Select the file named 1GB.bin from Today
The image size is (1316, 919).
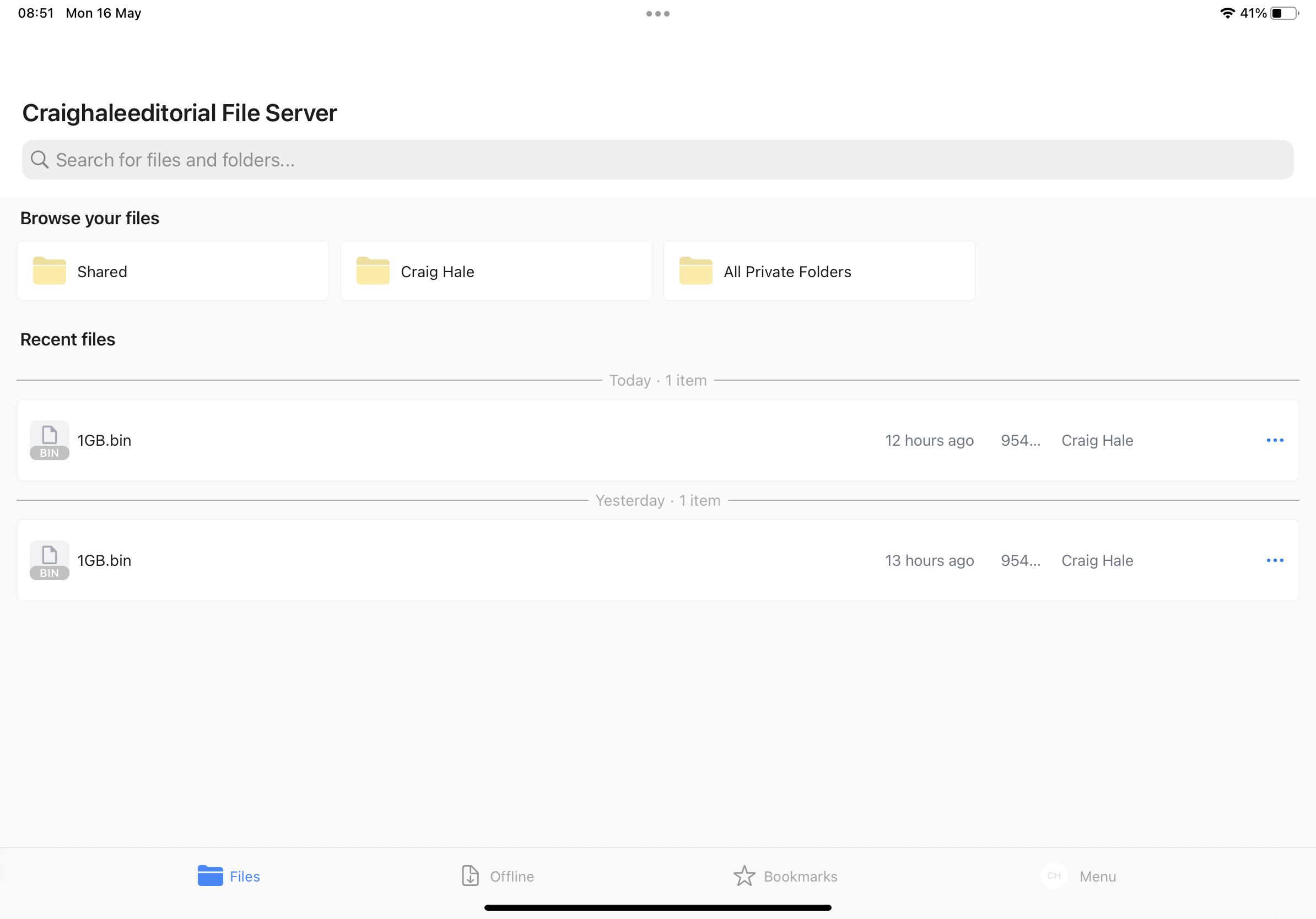click(x=104, y=440)
